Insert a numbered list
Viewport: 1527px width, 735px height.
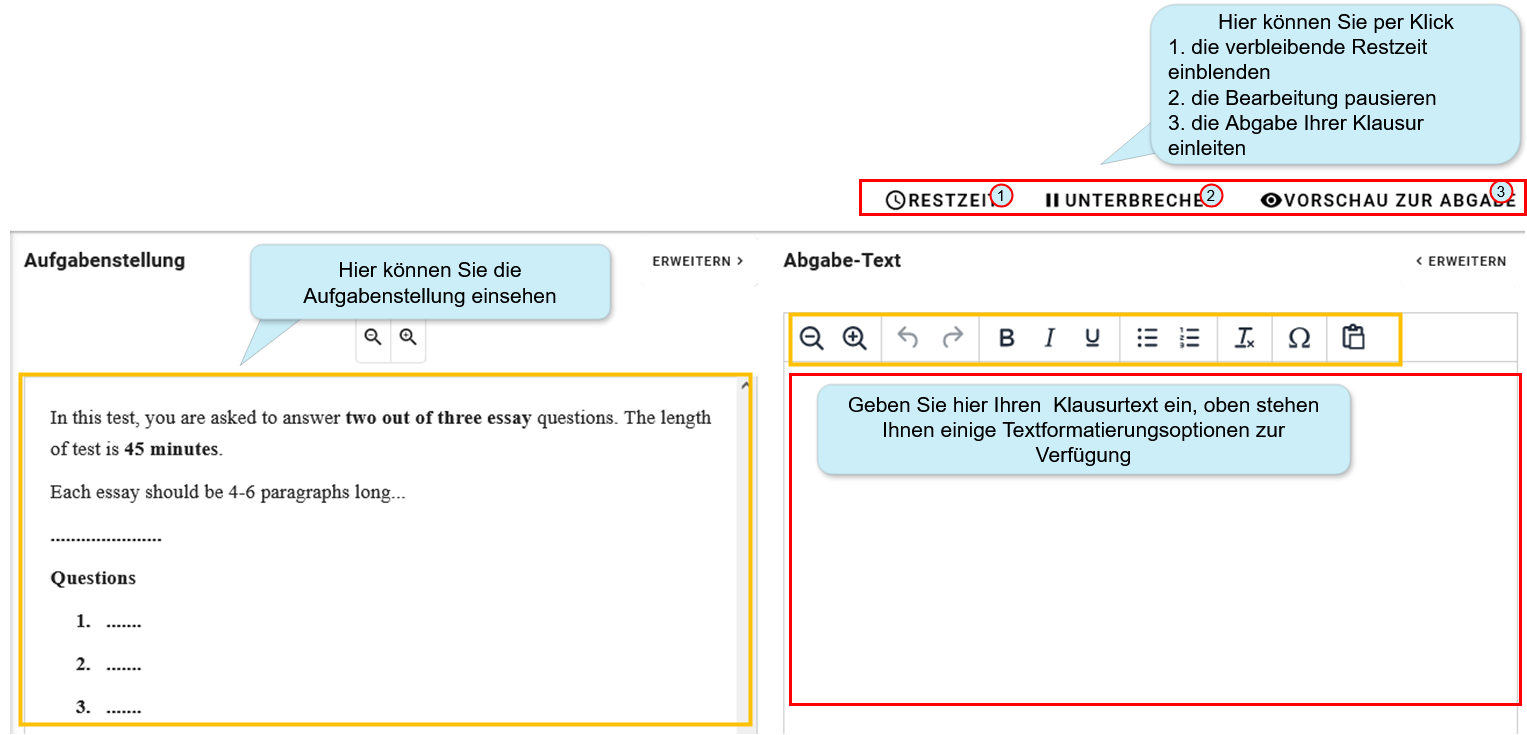(1189, 338)
